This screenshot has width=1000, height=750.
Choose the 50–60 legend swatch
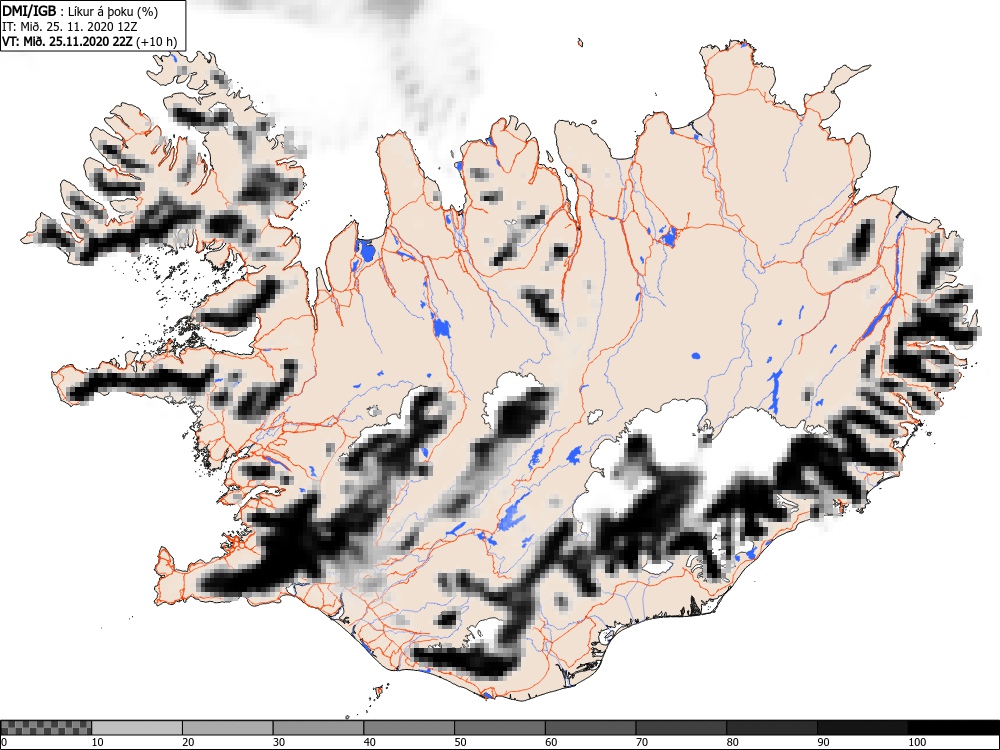[x=500, y=728]
